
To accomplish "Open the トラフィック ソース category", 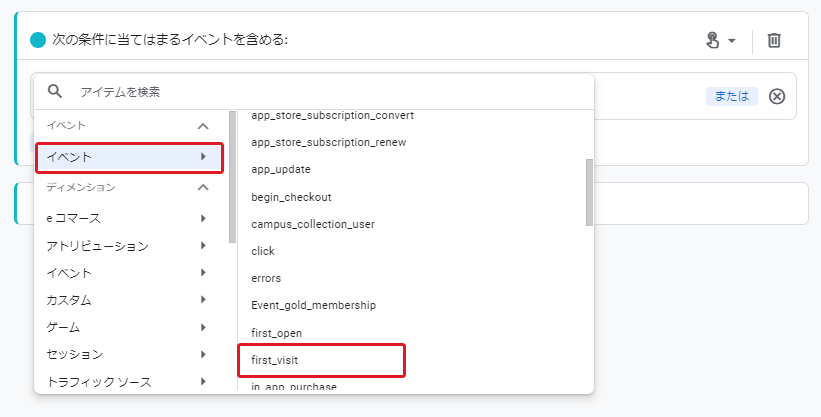I will tap(129, 382).
